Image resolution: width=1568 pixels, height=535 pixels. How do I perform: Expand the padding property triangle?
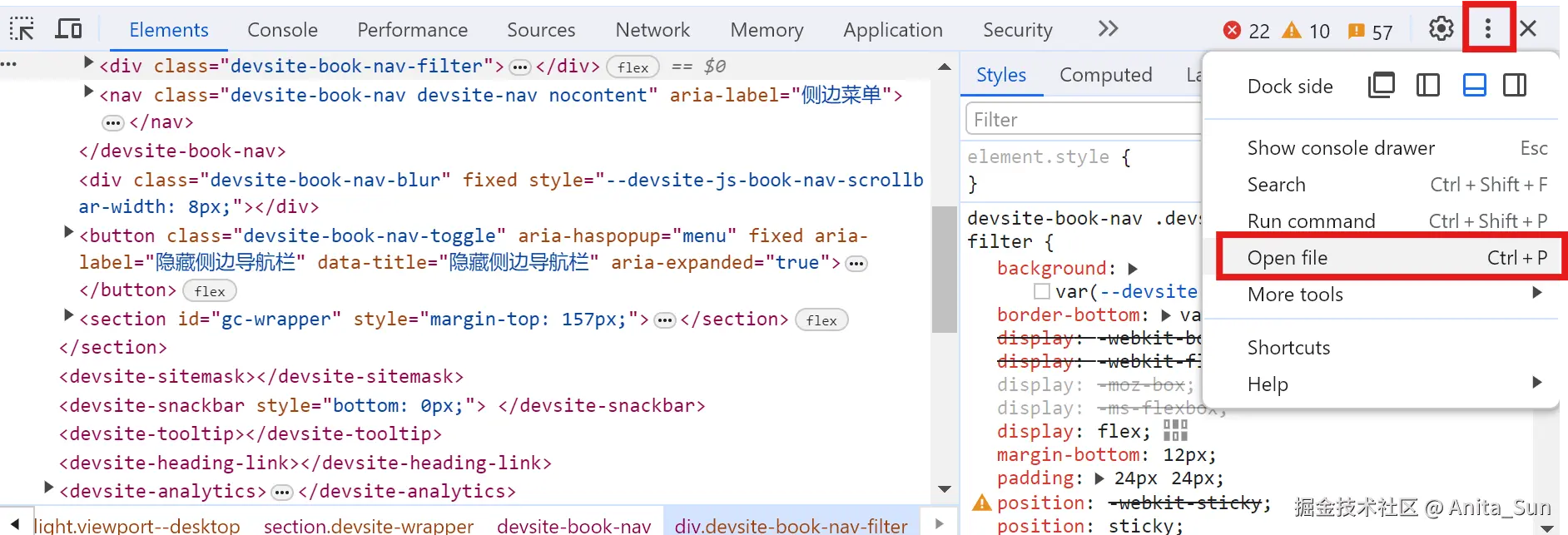(x=1099, y=478)
